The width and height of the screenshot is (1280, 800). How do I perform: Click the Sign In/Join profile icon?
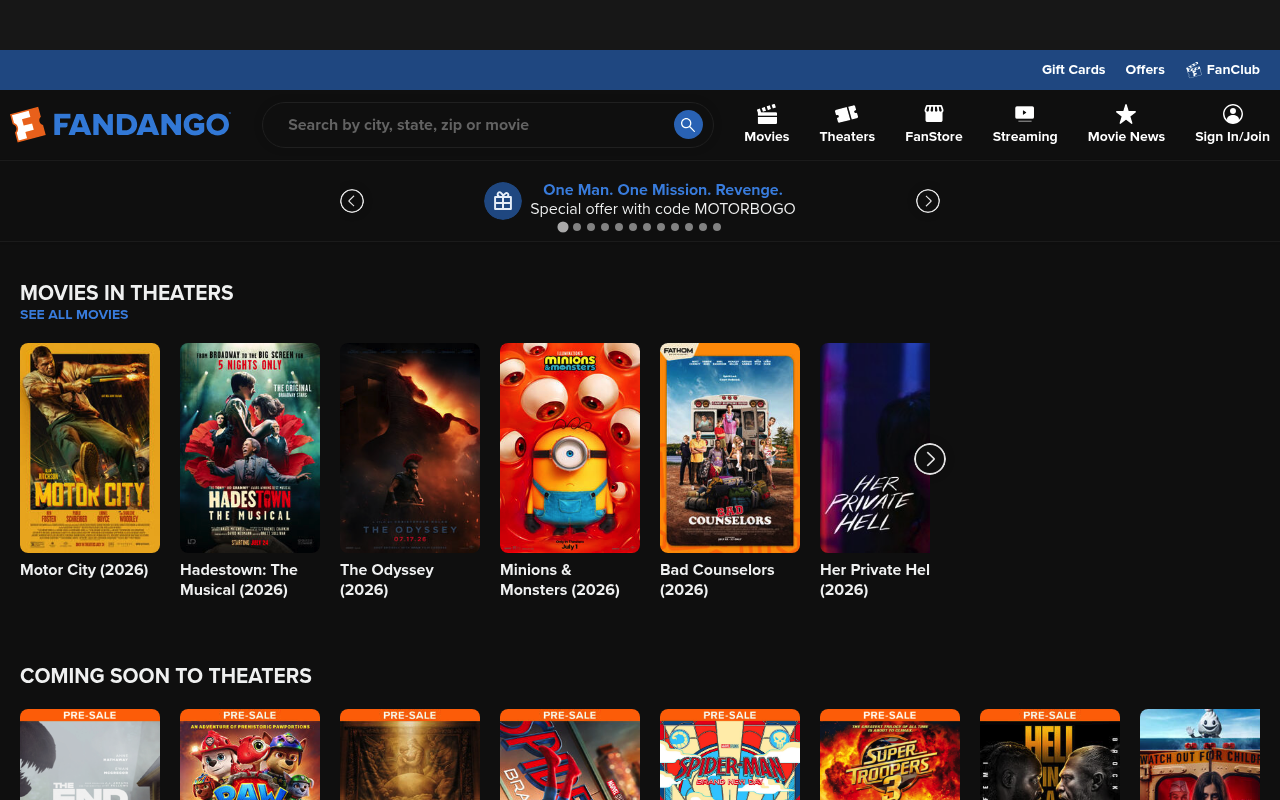click(x=1232, y=125)
